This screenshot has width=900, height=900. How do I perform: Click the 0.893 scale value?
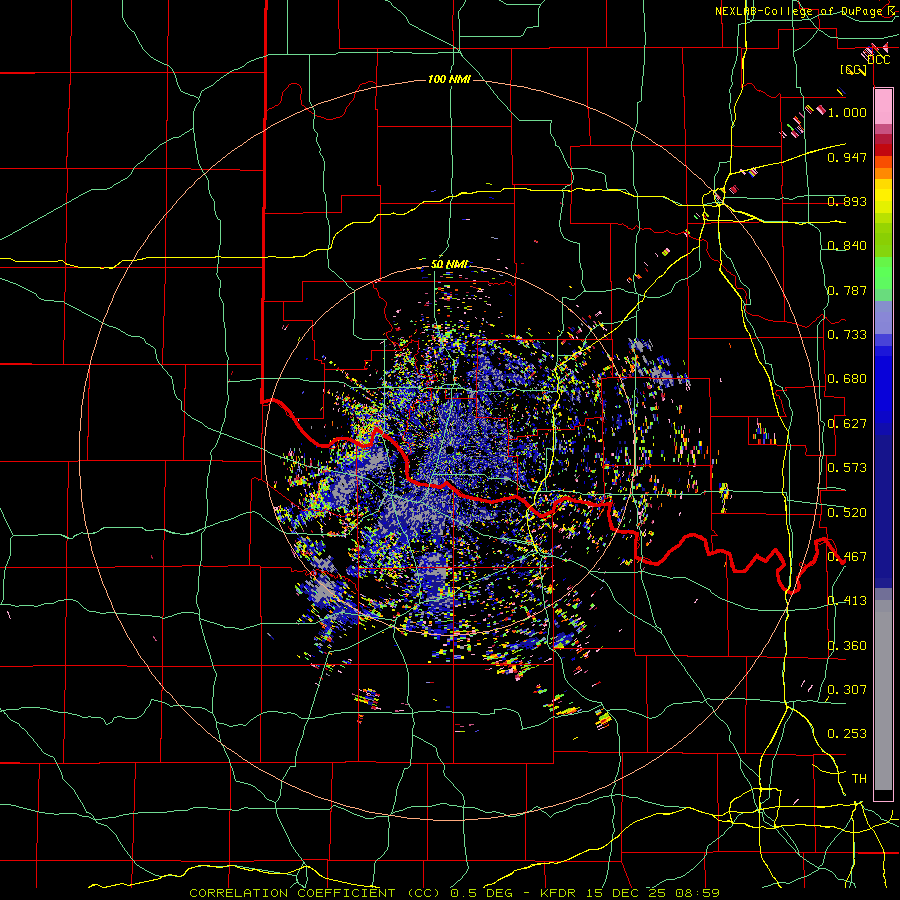(847, 201)
